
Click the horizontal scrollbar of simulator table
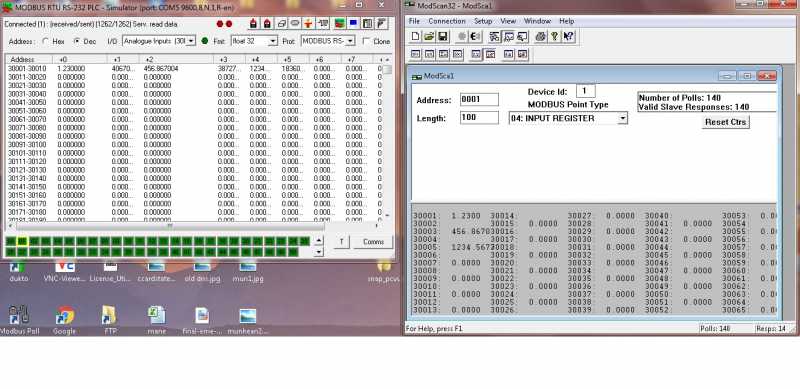(x=170, y=226)
